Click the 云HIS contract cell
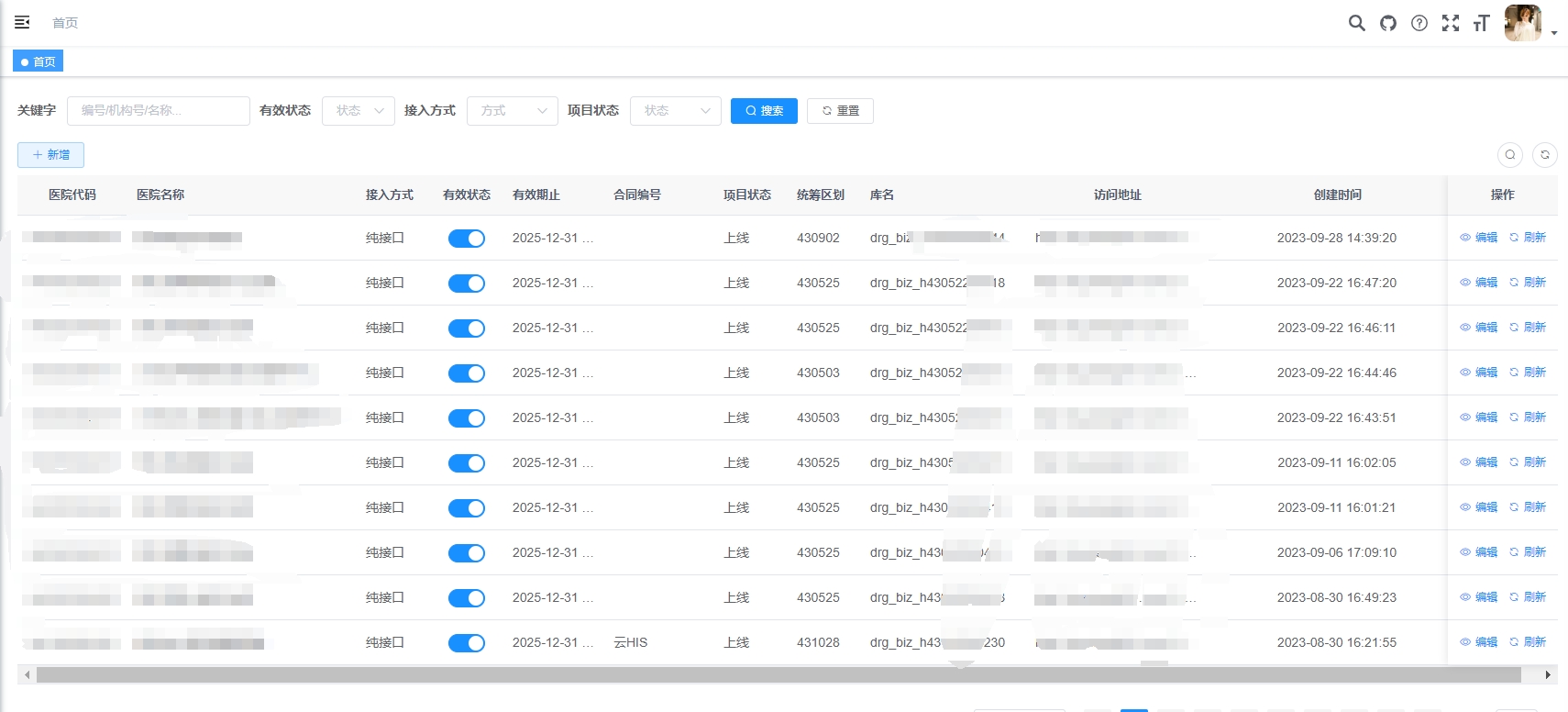 [631, 643]
